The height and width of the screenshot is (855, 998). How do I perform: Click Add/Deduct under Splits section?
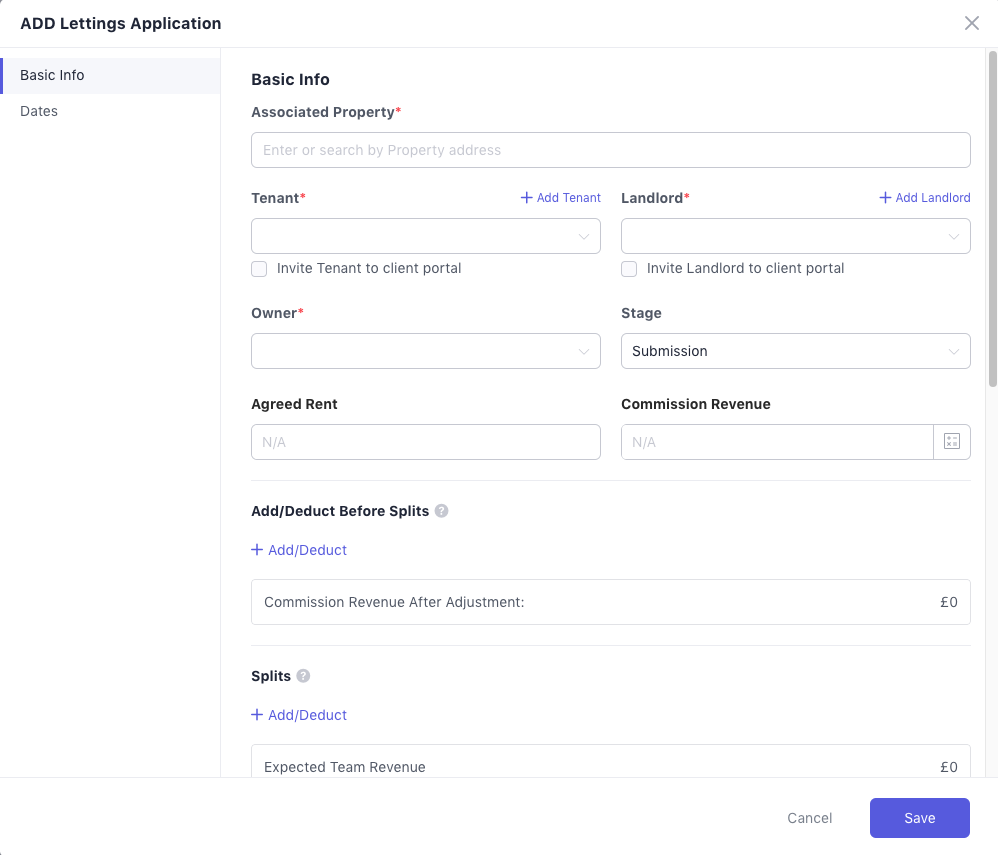pyautogui.click(x=299, y=715)
